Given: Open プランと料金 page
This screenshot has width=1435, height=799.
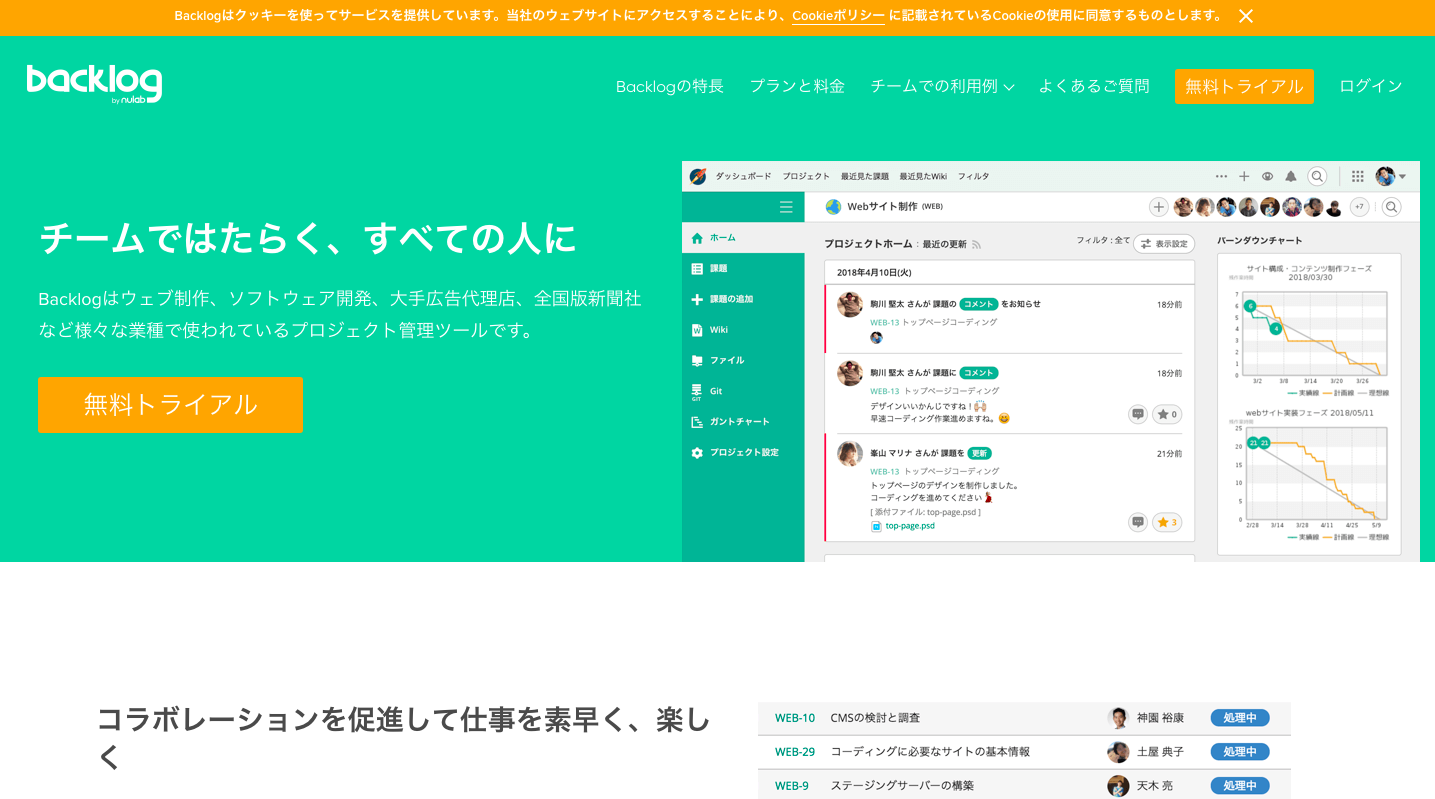Looking at the screenshot, I should click(797, 86).
